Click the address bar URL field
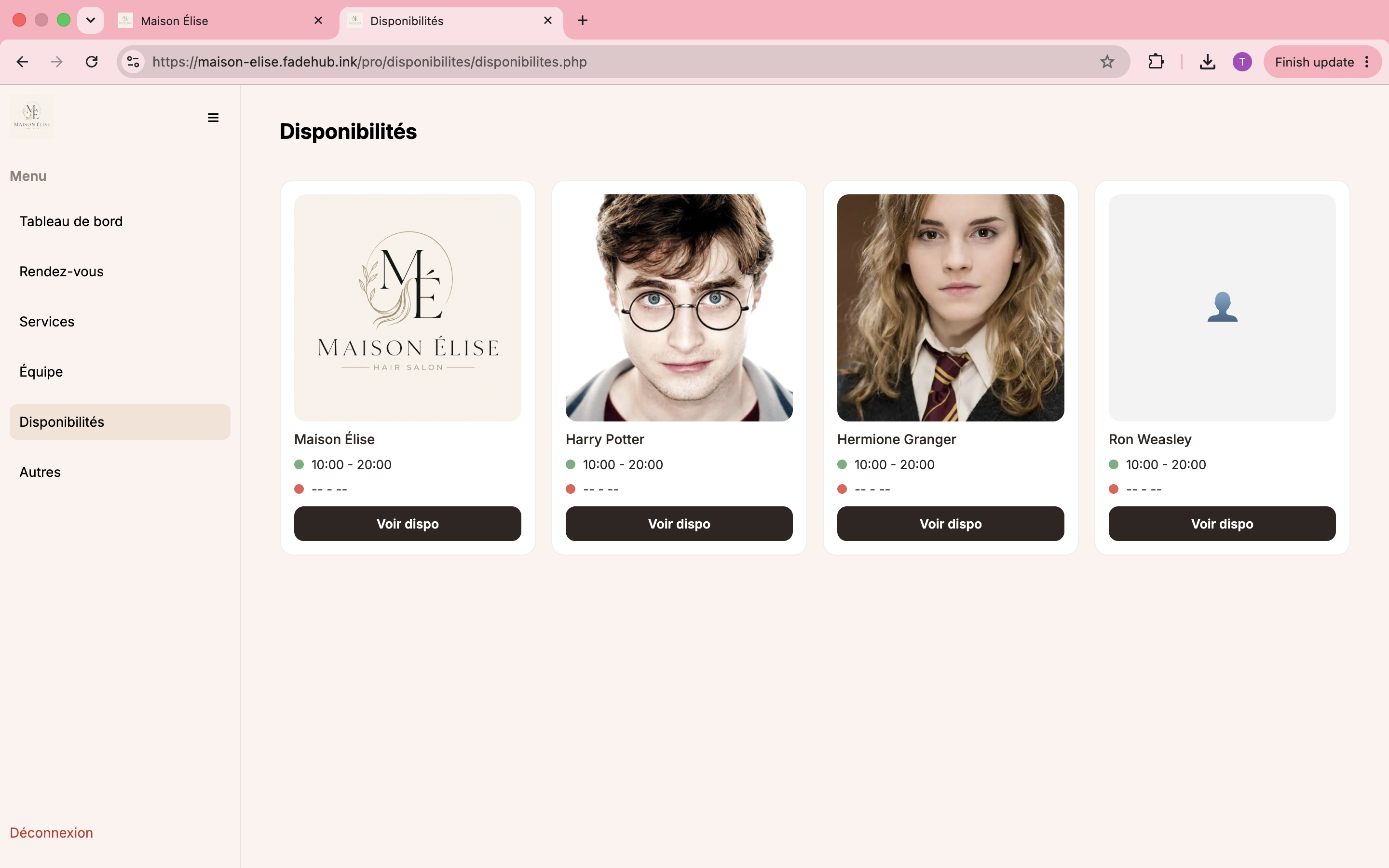 tap(623, 62)
